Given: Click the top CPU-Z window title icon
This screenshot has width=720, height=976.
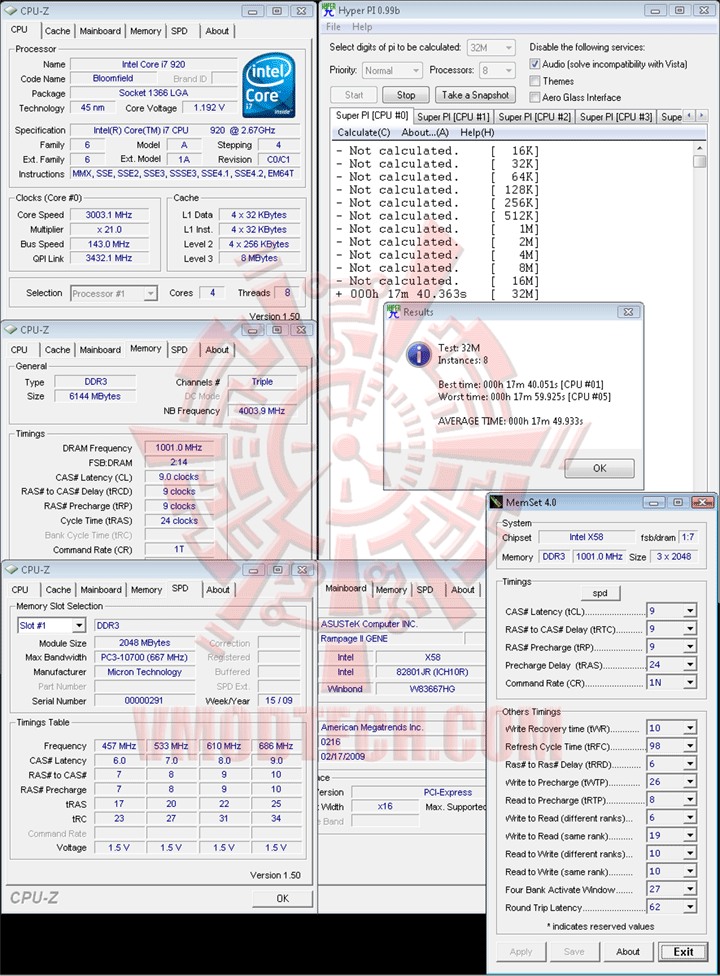Looking at the screenshot, I should 11,11.
